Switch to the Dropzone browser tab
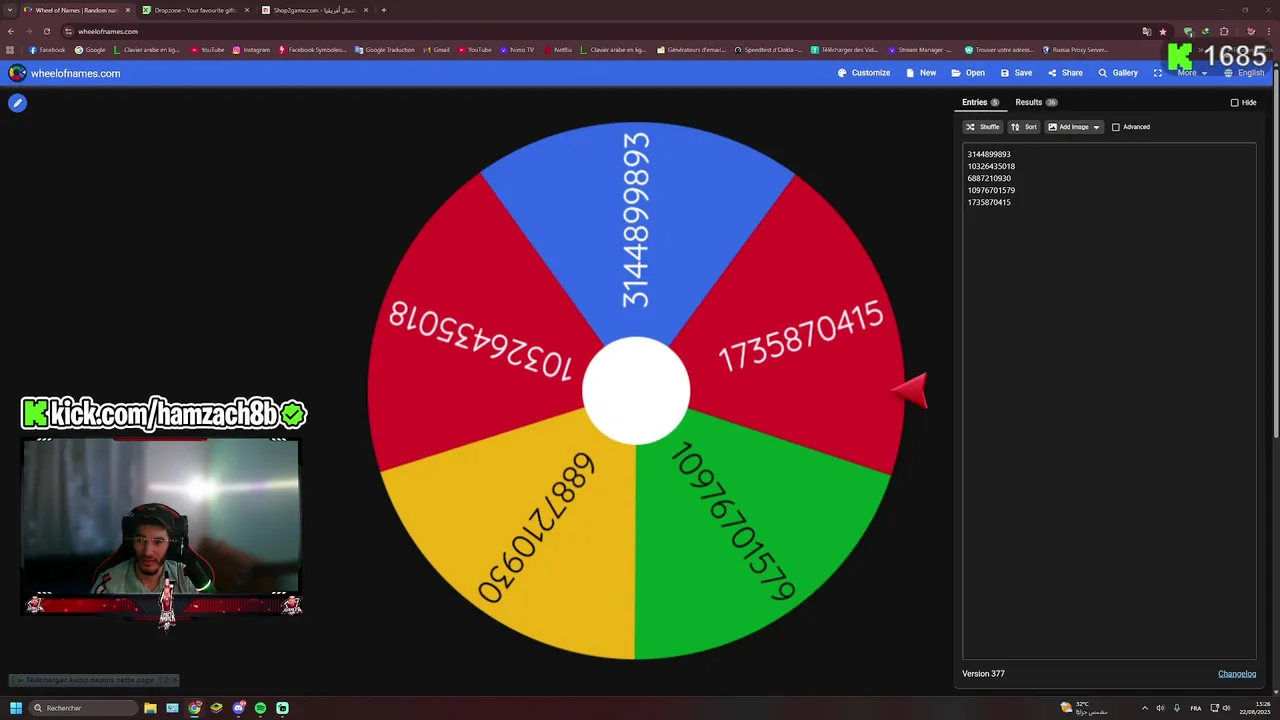 coord(195,10)
